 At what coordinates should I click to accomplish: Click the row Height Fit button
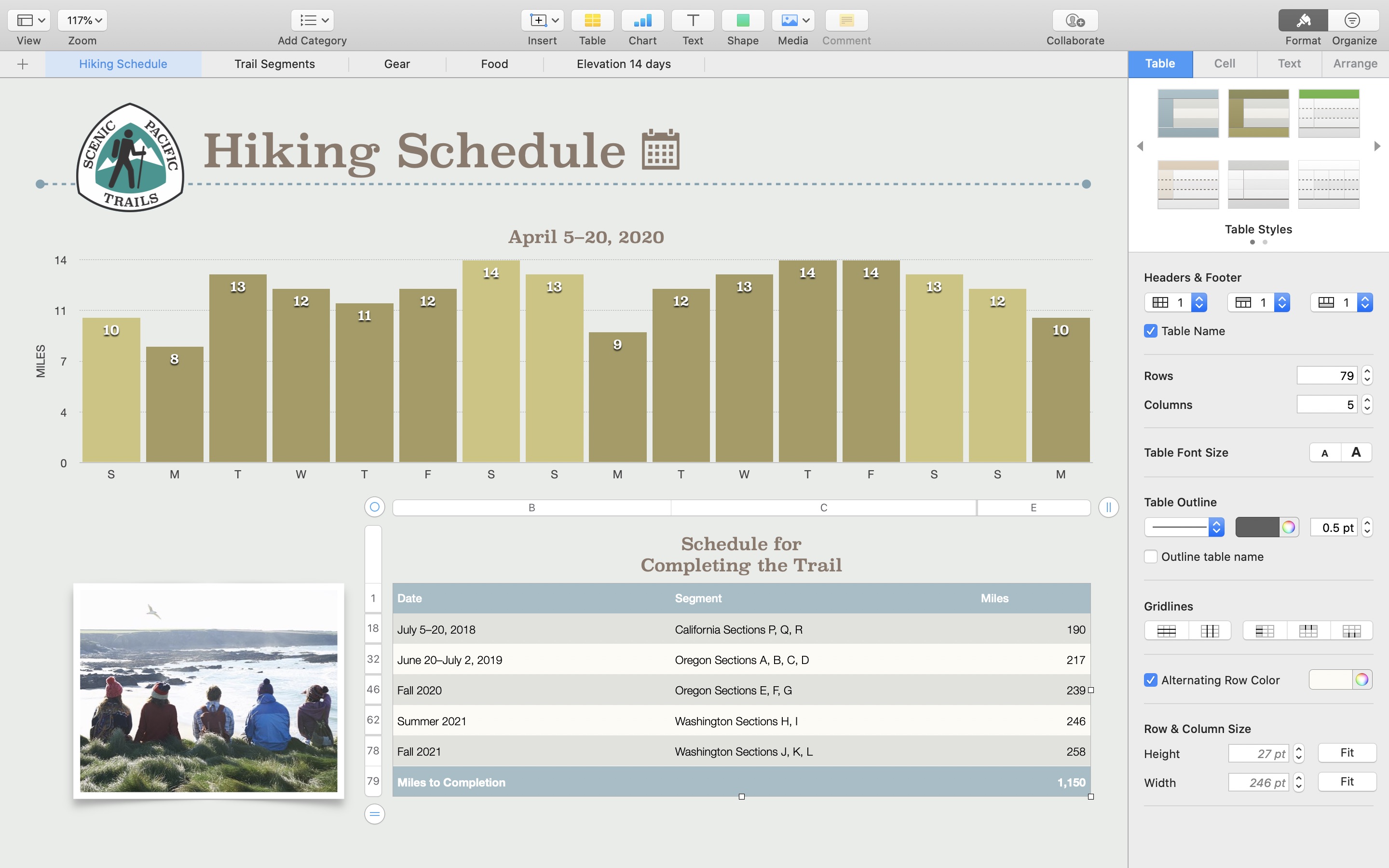tap(1347, 753)
